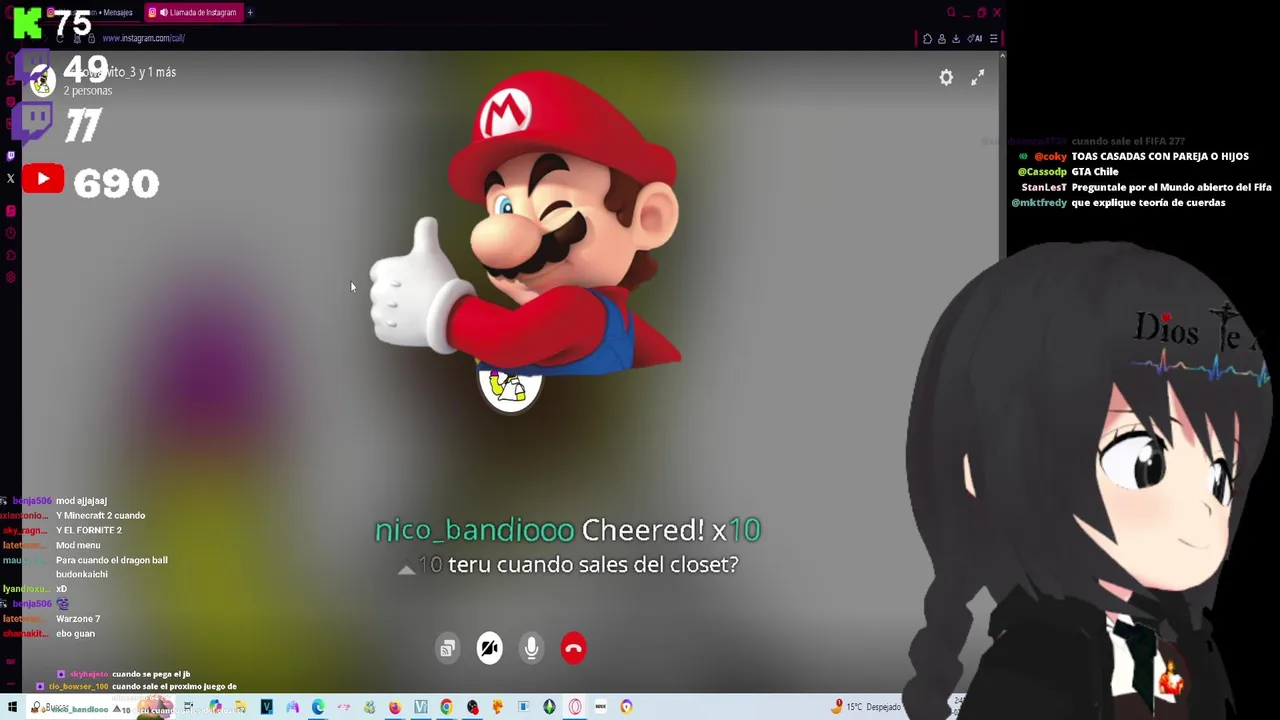
Task: Enter fullscreen mode in Instagram call
Action: pos(977,77)
